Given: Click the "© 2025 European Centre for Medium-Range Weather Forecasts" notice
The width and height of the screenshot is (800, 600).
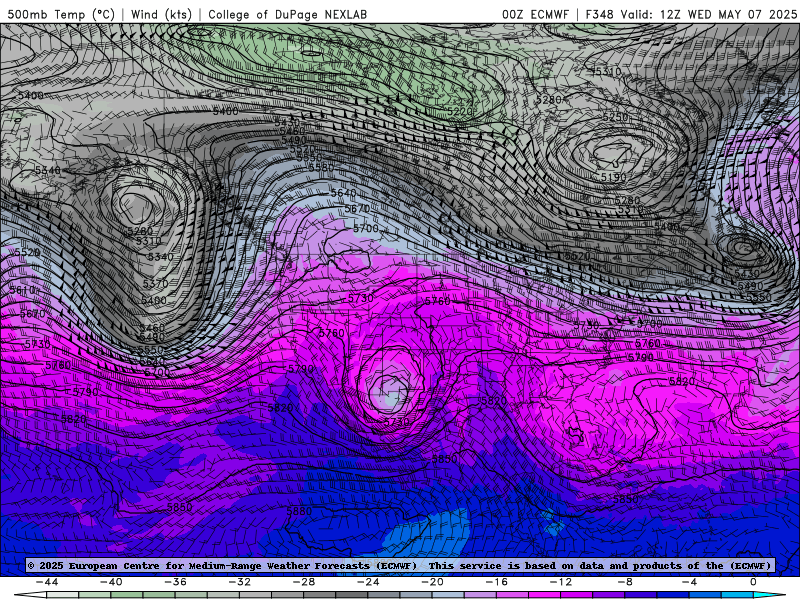Looking at the screenshot, I should pos(222,565).
